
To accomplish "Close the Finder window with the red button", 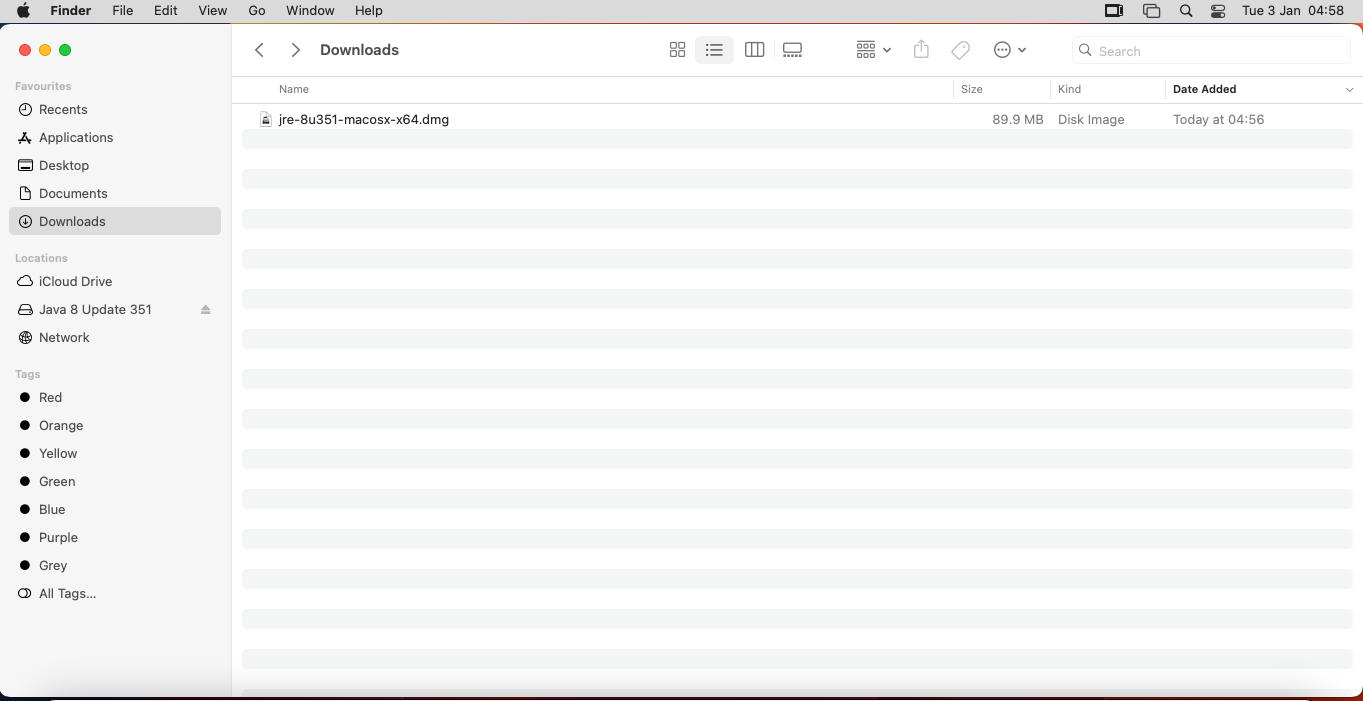I will click(x=25, y=50).
